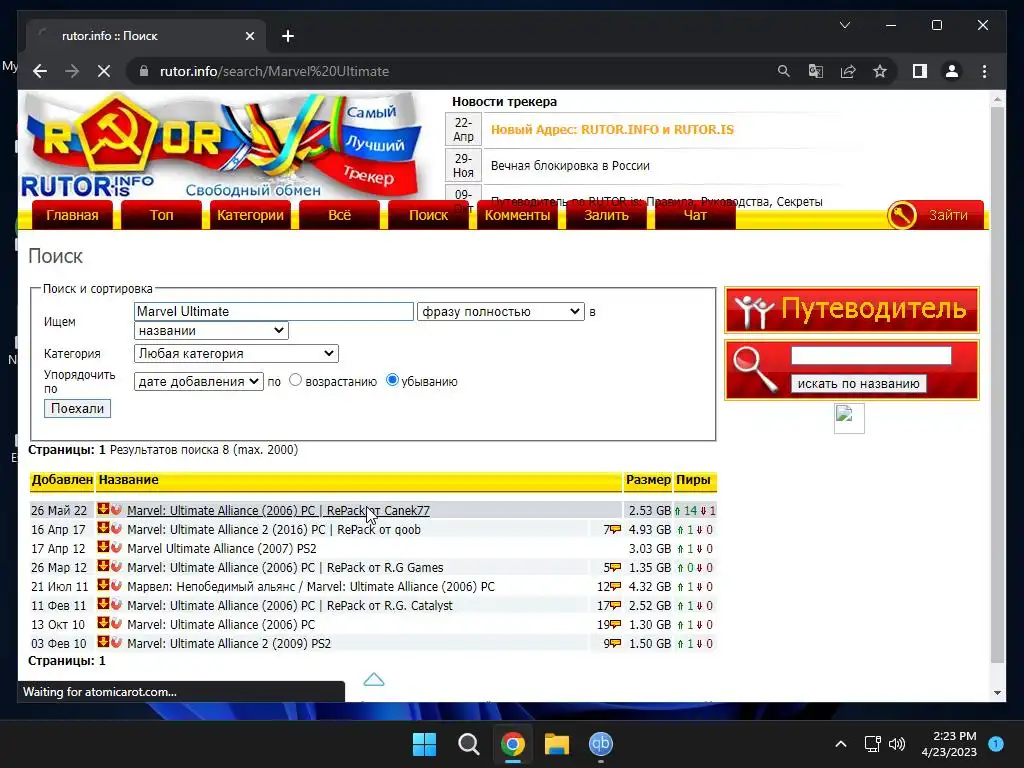1024x768 pixels.
Task: Close the rutor.info browser tab
Action: 249,36
